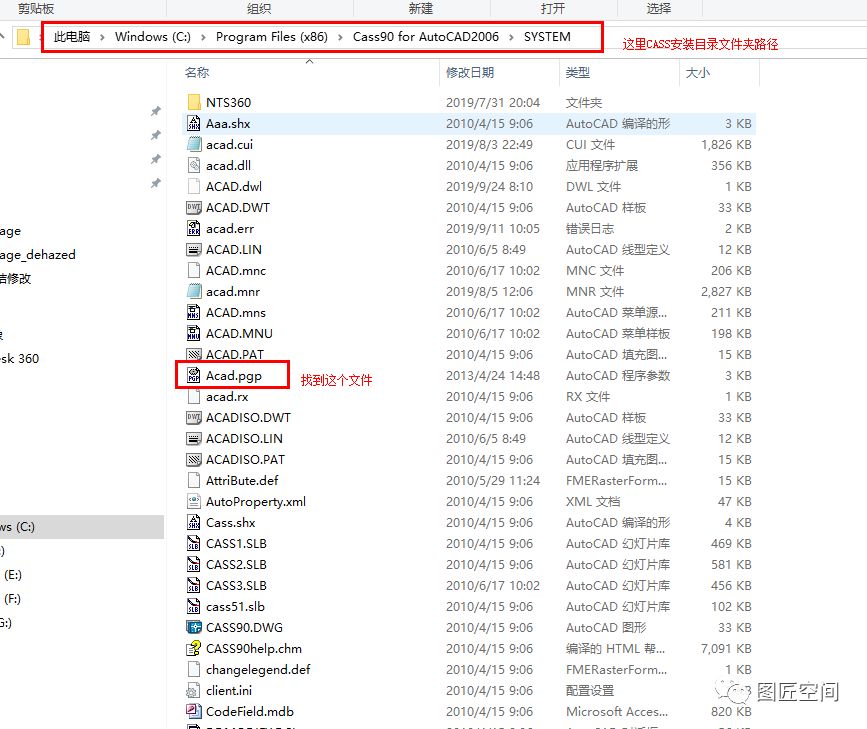Click the ACAD.LIN linetype file icon
This screenshot has height=729, width=867.
click(194, 249)
